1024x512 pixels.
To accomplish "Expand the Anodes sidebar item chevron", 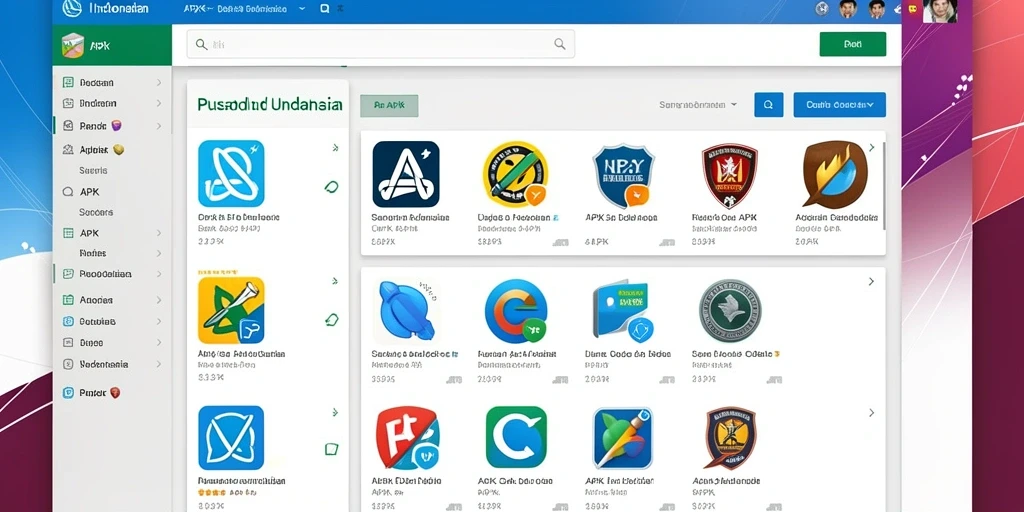I will tap(159, 300).
